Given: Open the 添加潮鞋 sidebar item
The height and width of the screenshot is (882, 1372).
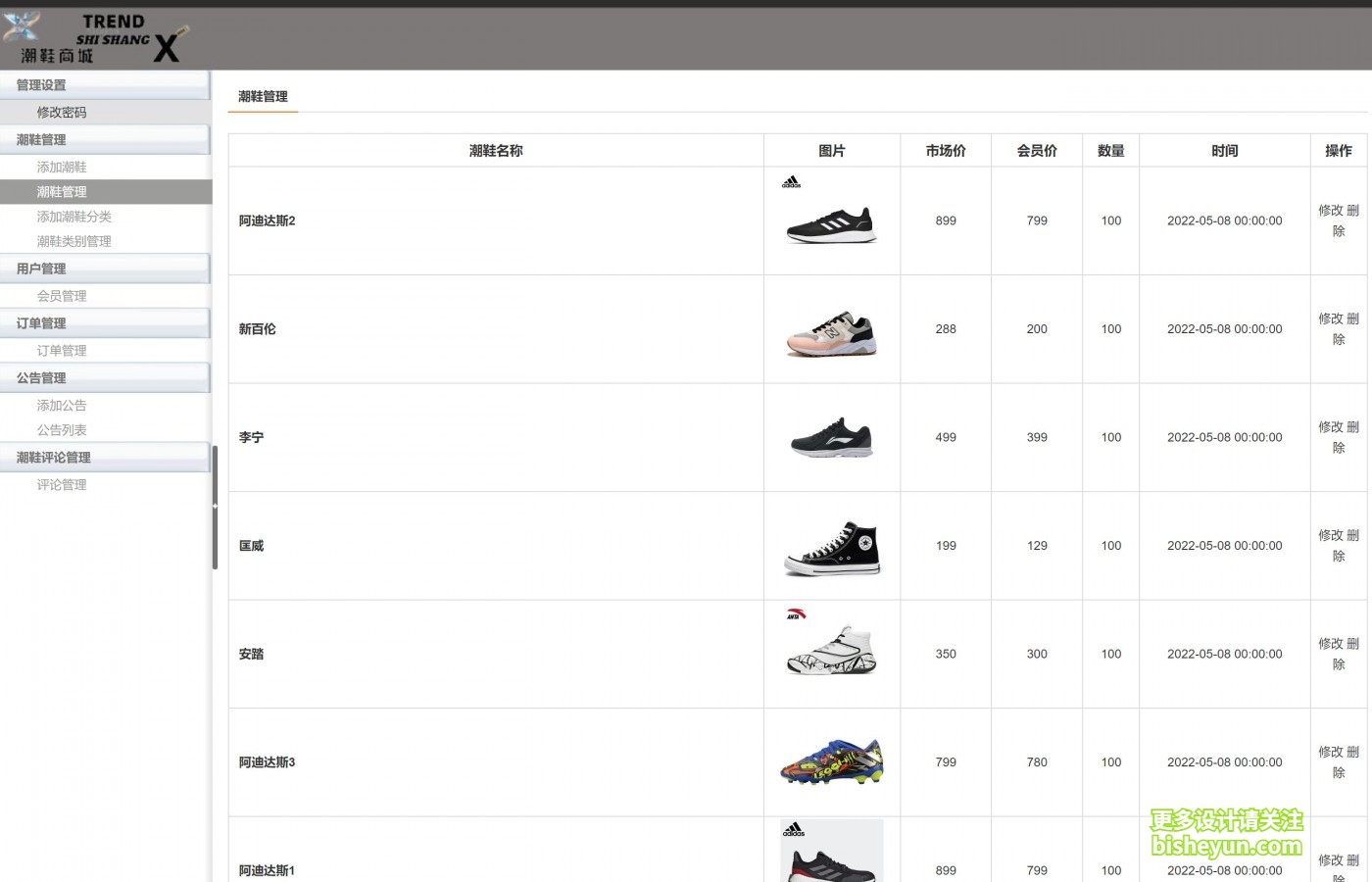Looking at the screenshot, I should 62,168.
